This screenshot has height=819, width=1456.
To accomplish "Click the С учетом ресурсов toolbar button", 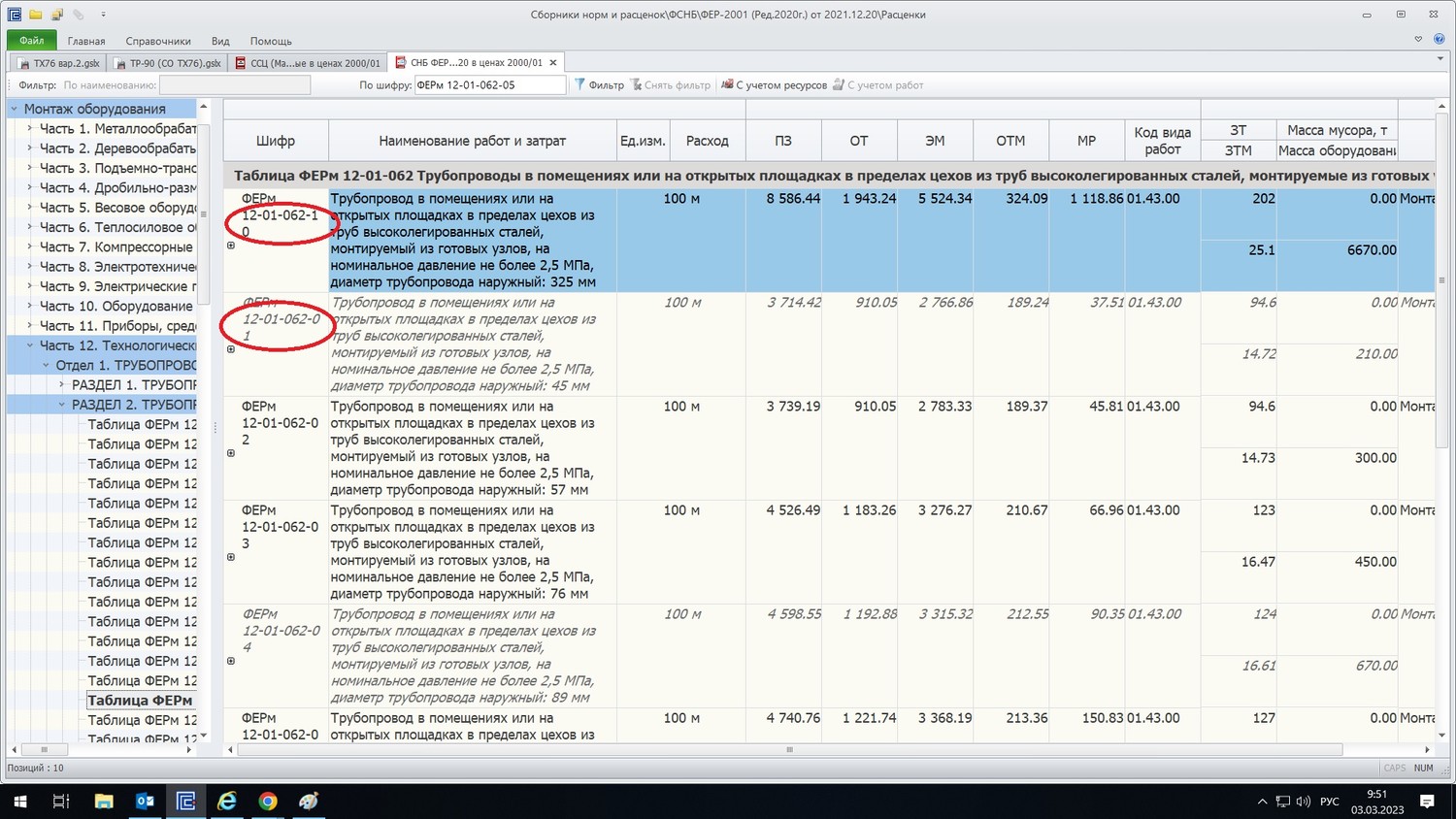I will pyautogui.click(x=774, y=85).
